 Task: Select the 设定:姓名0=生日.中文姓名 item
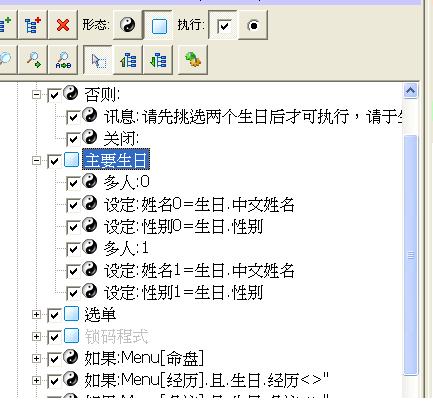tap(199, 205)
